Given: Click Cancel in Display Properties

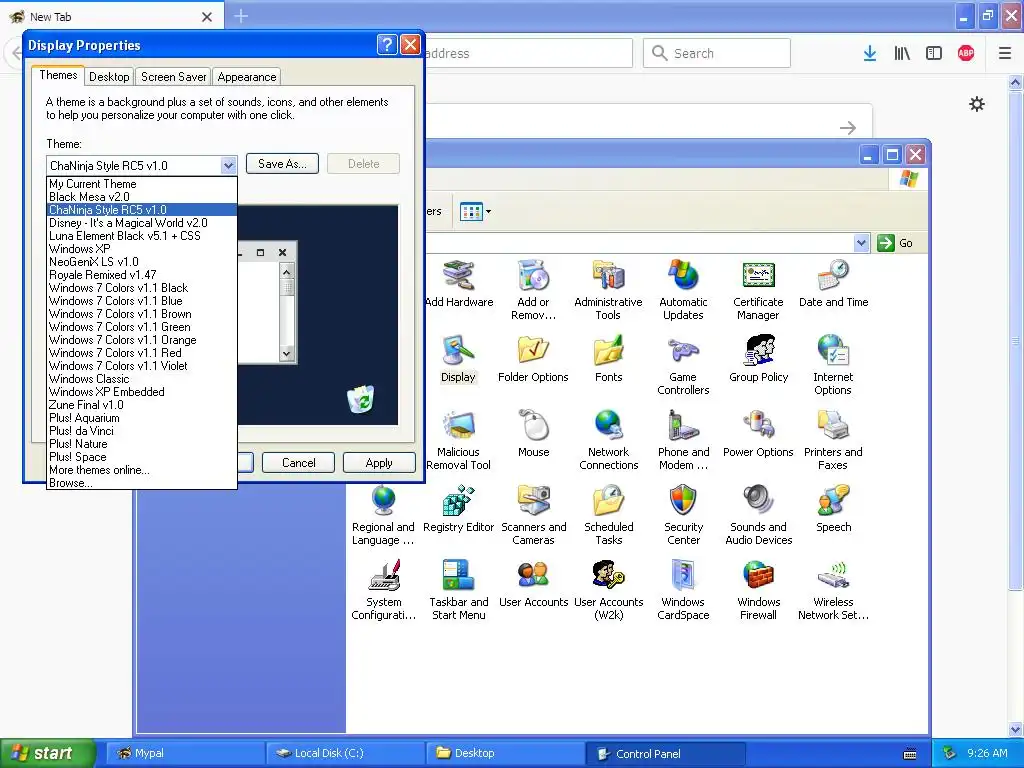Looking at the screenshot, I should click(298, 462).
